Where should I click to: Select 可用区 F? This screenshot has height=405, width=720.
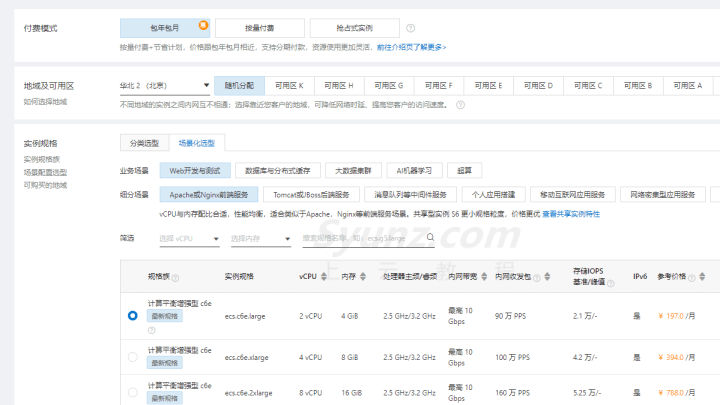coord(439,85)
